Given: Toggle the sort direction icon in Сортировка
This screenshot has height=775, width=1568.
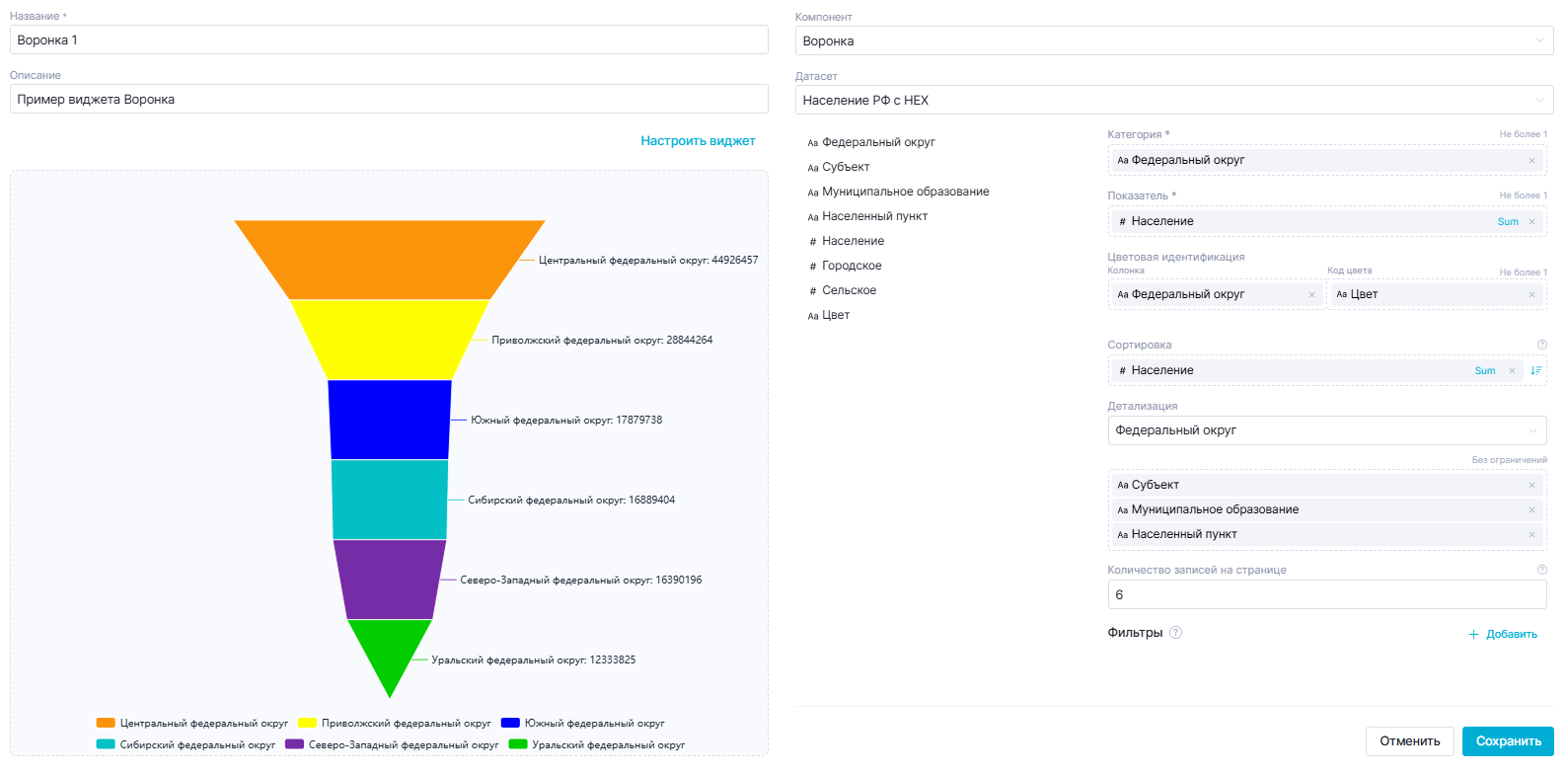Looking at the screenshot, I should tap(1535, 370).
